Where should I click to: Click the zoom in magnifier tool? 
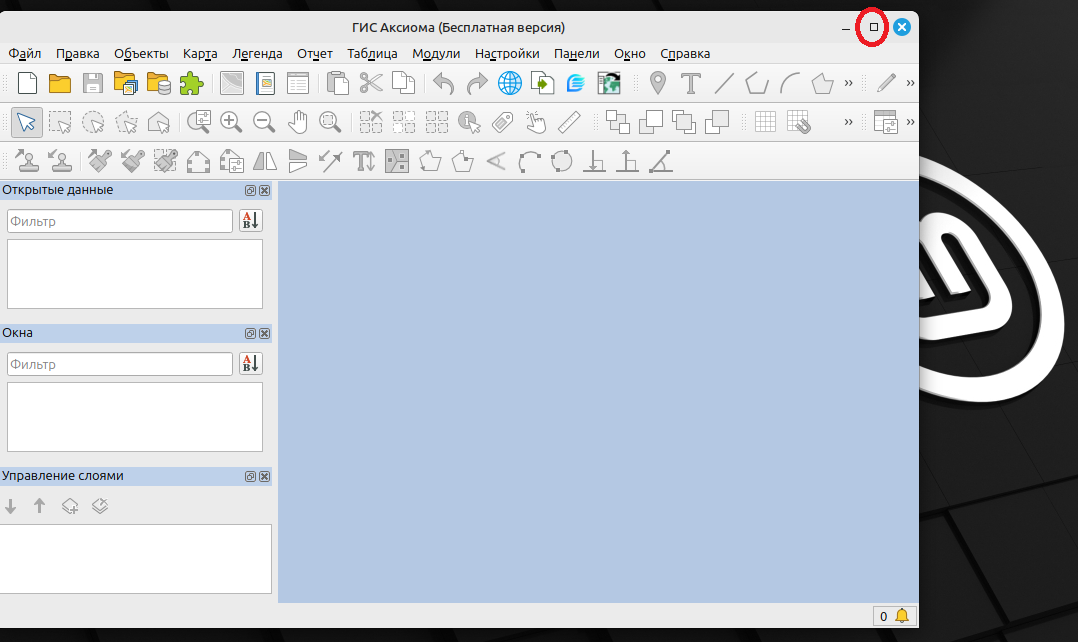231,122
